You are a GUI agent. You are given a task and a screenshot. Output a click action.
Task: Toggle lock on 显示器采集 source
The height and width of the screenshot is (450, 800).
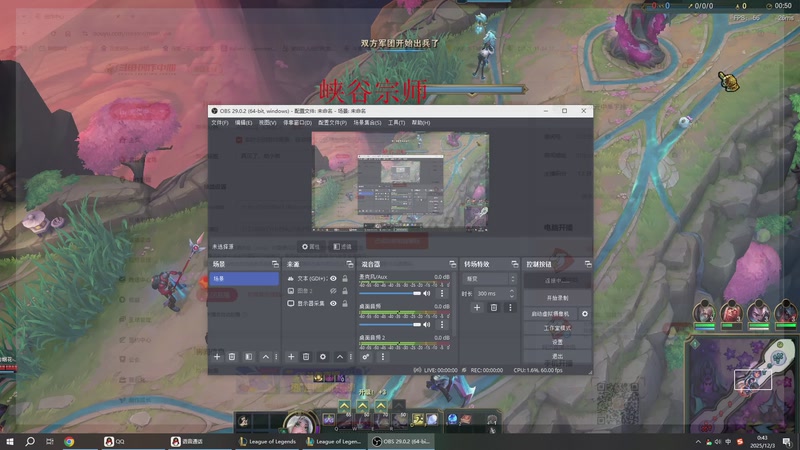pyautogui.click(x=345, y=303)
